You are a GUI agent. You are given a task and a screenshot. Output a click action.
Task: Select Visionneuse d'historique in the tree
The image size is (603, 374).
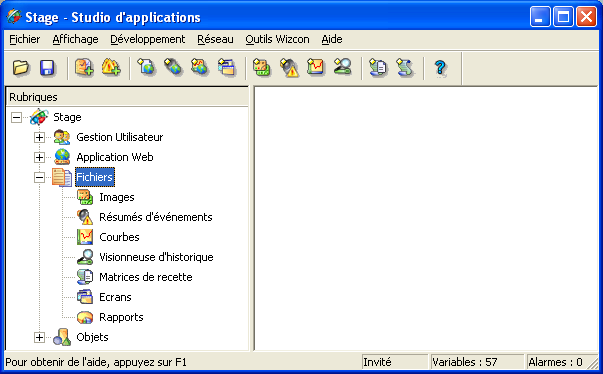(156, 257)
